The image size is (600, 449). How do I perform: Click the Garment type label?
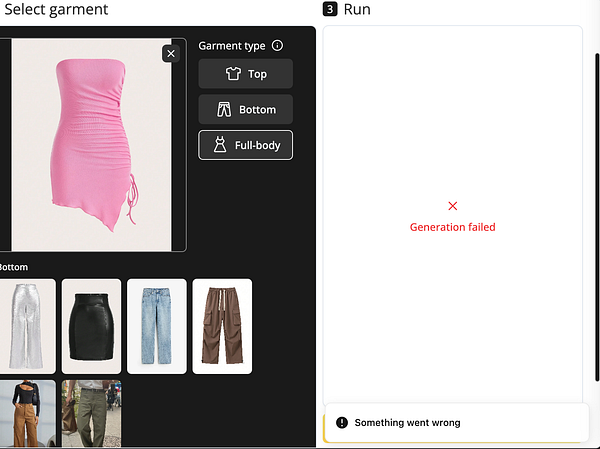232,46
